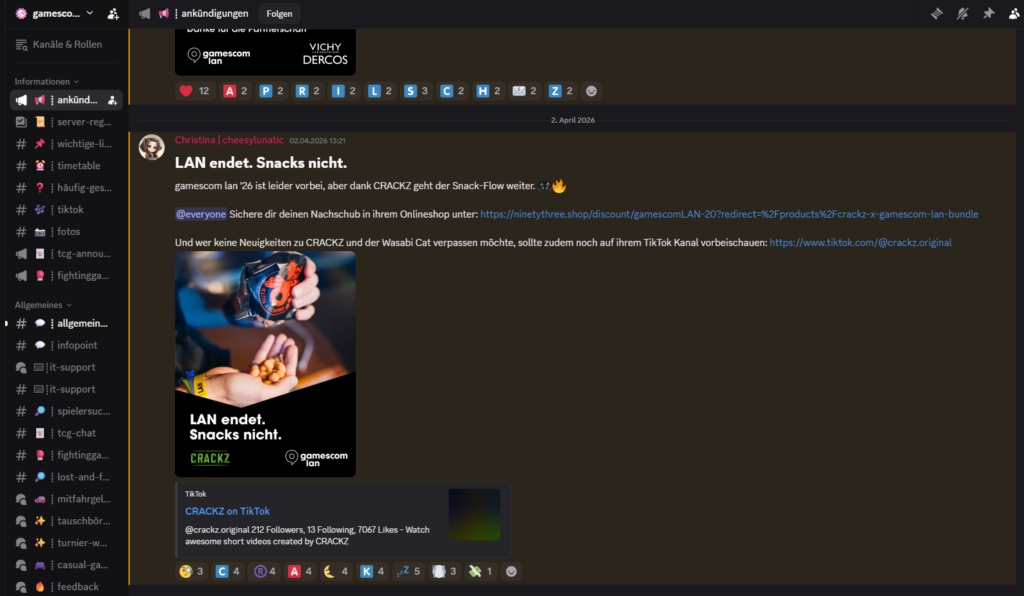Open the feedback forum channel
The width and height of the screenshot is (1024, 596).
(66, 587)
